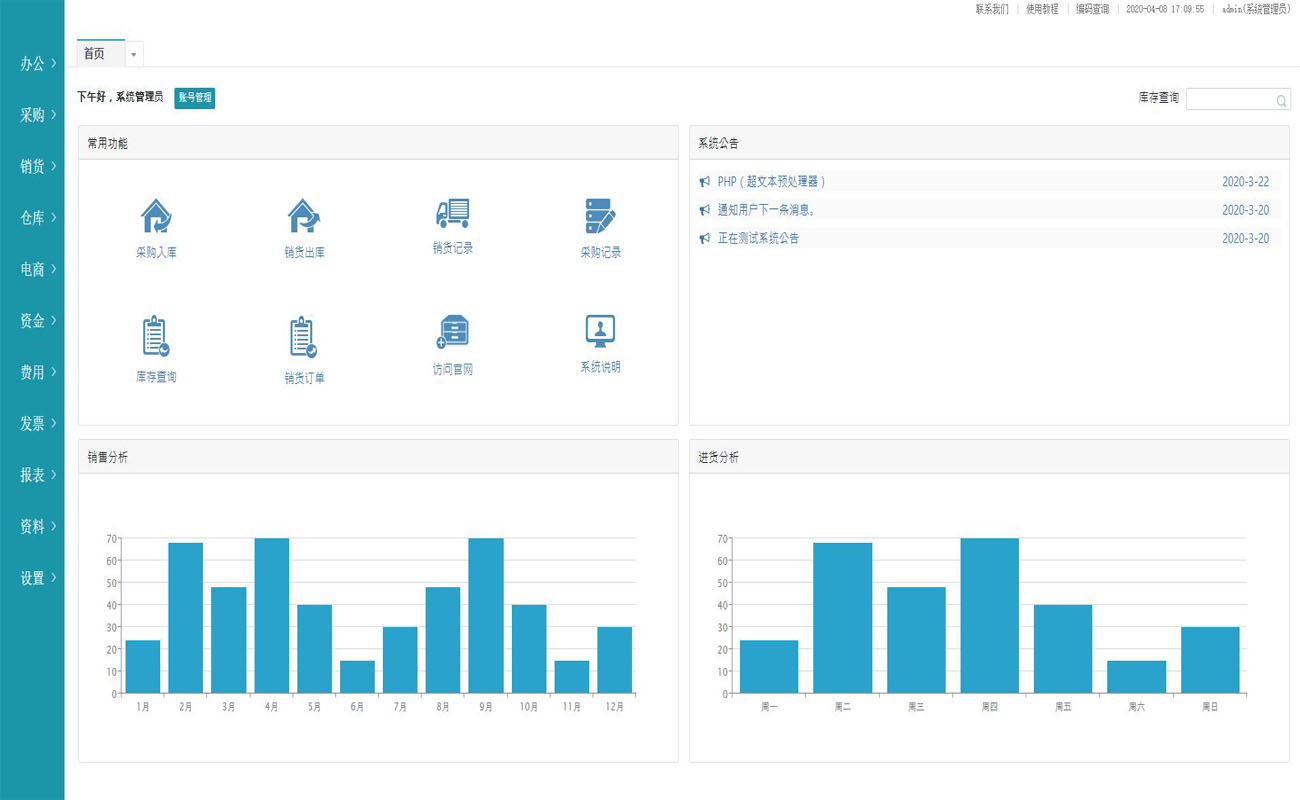
Task: Open the 使用教程 link in the top bar
Action: tap(1042, 9)
